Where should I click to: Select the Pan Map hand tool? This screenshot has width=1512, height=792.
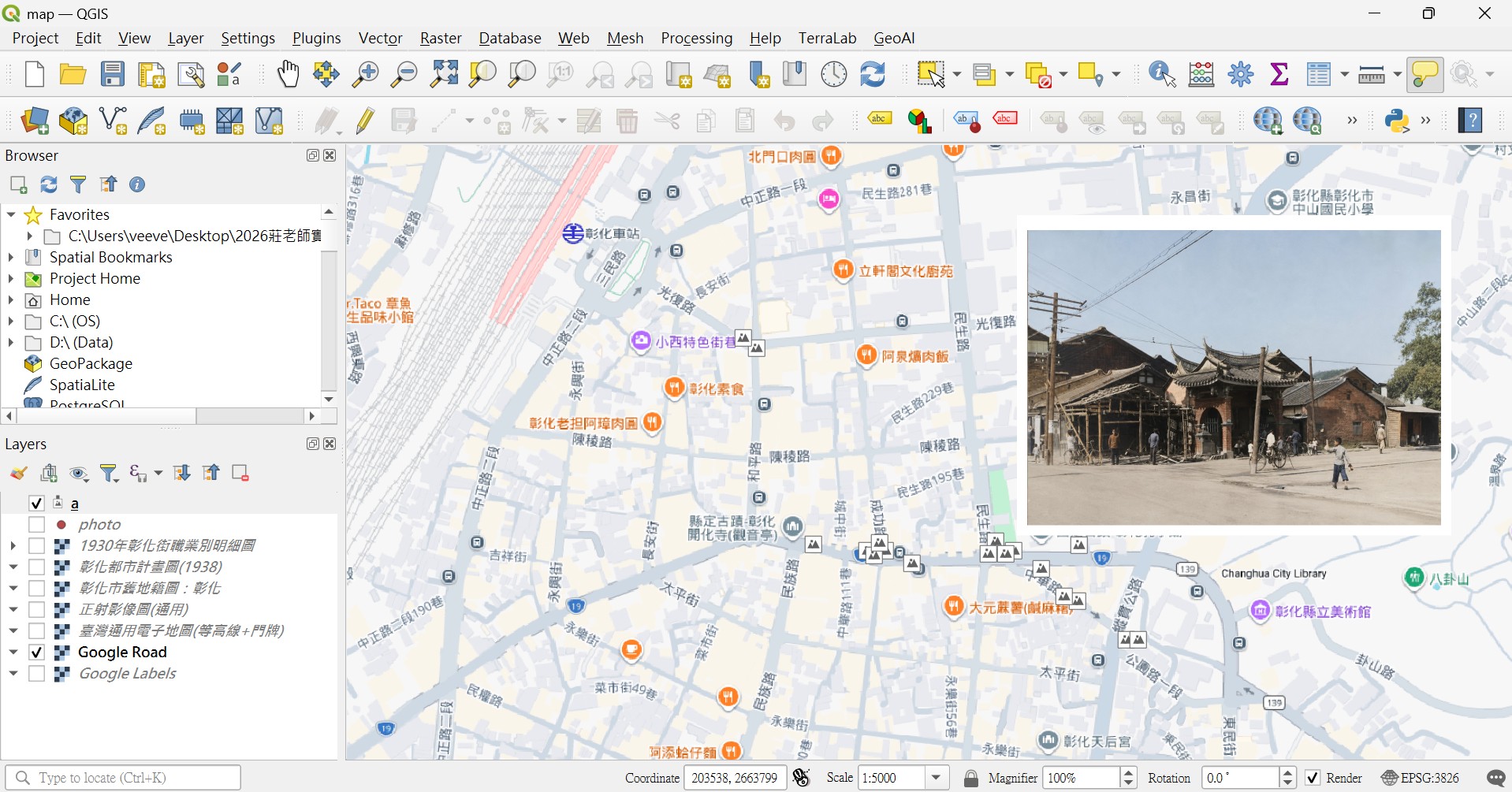pyautogui.click(x=288, y=74)
